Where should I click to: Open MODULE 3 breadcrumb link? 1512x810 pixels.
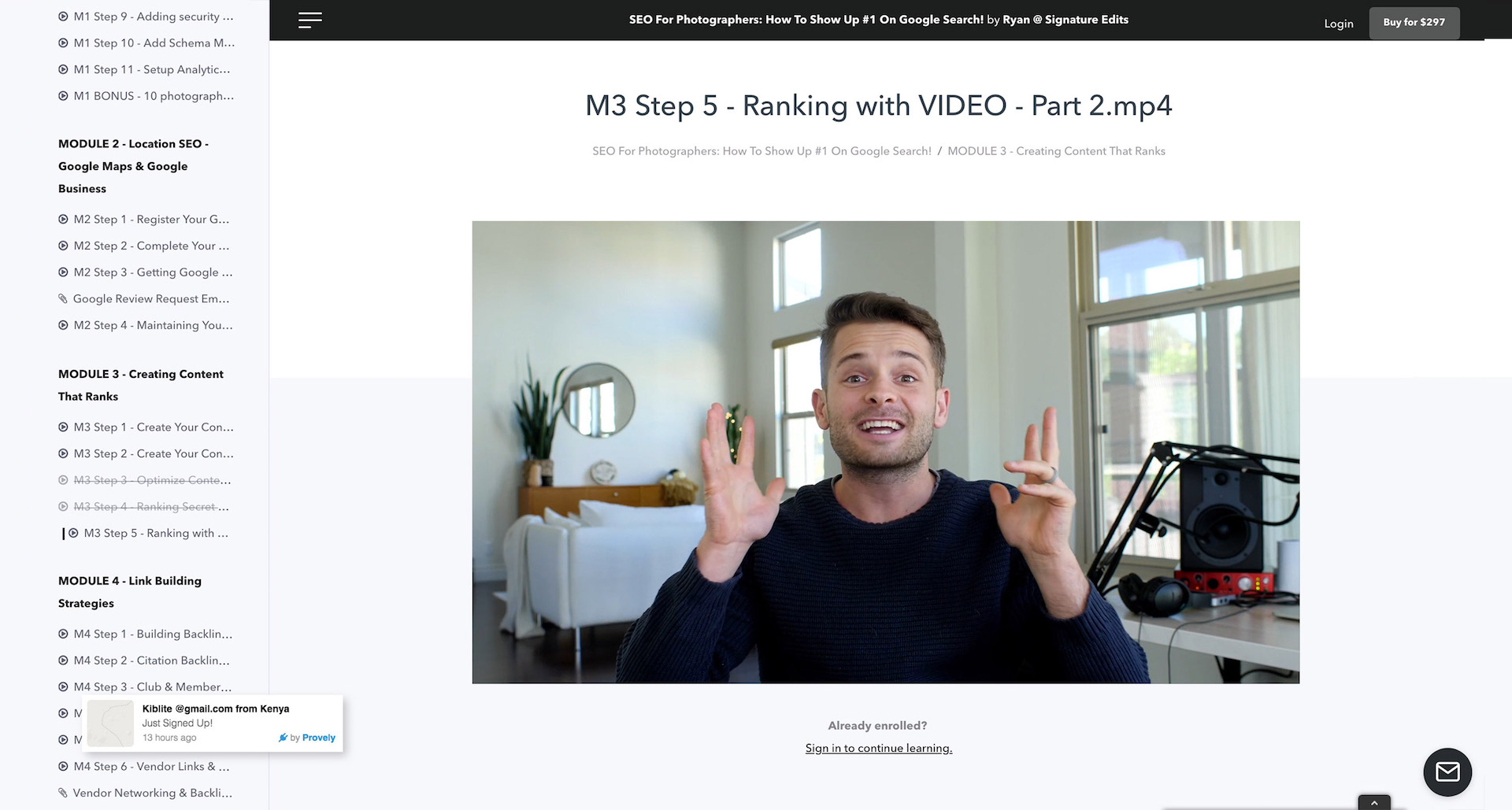point(1056,151)
